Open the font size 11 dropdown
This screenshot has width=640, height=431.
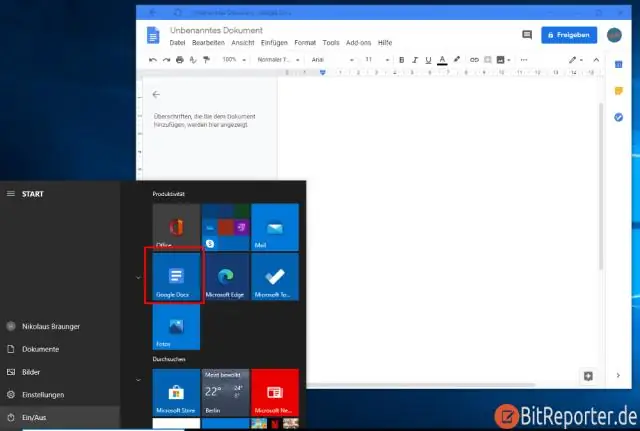377,60
